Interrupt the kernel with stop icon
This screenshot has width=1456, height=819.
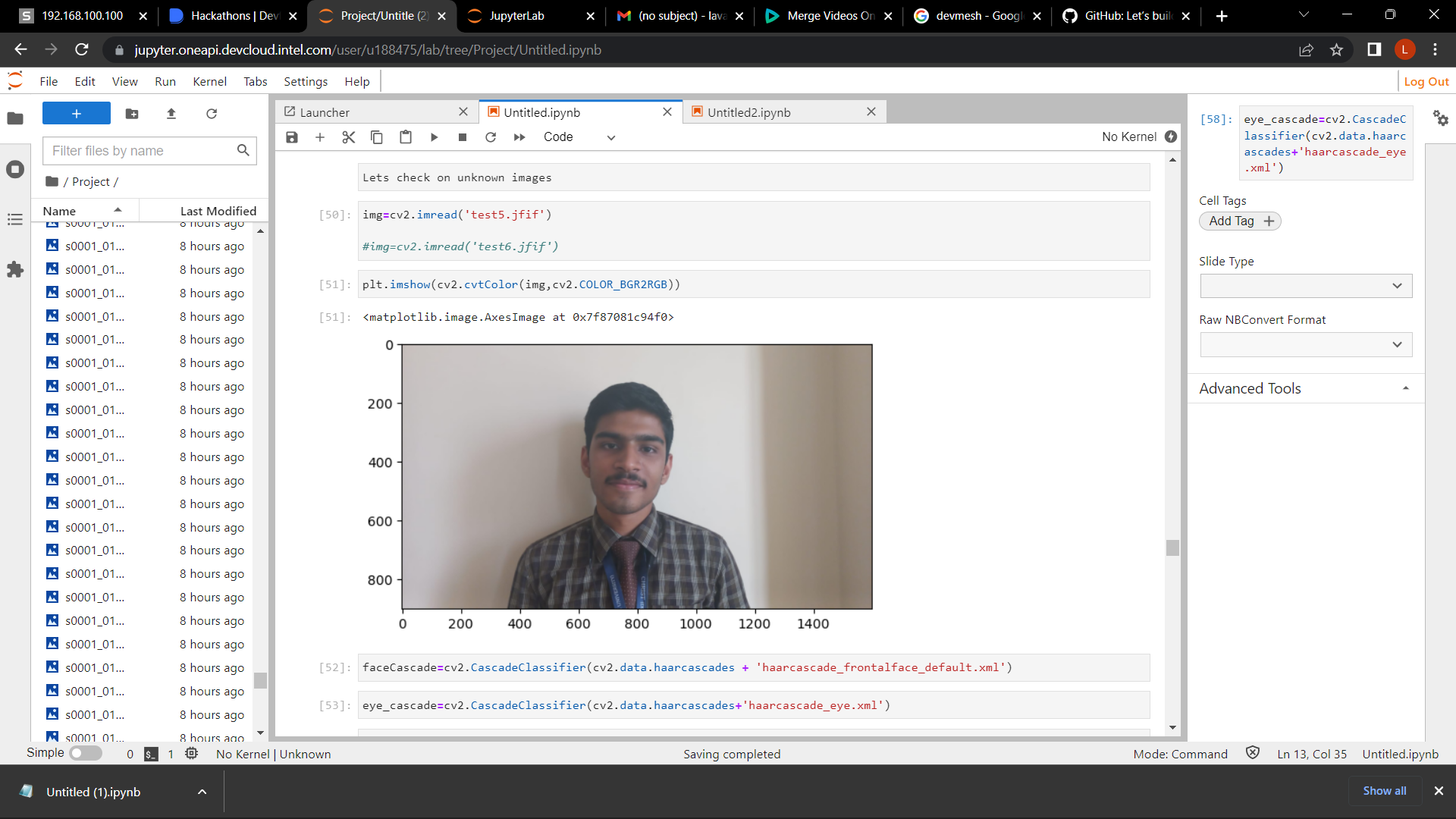coord(463,137)
